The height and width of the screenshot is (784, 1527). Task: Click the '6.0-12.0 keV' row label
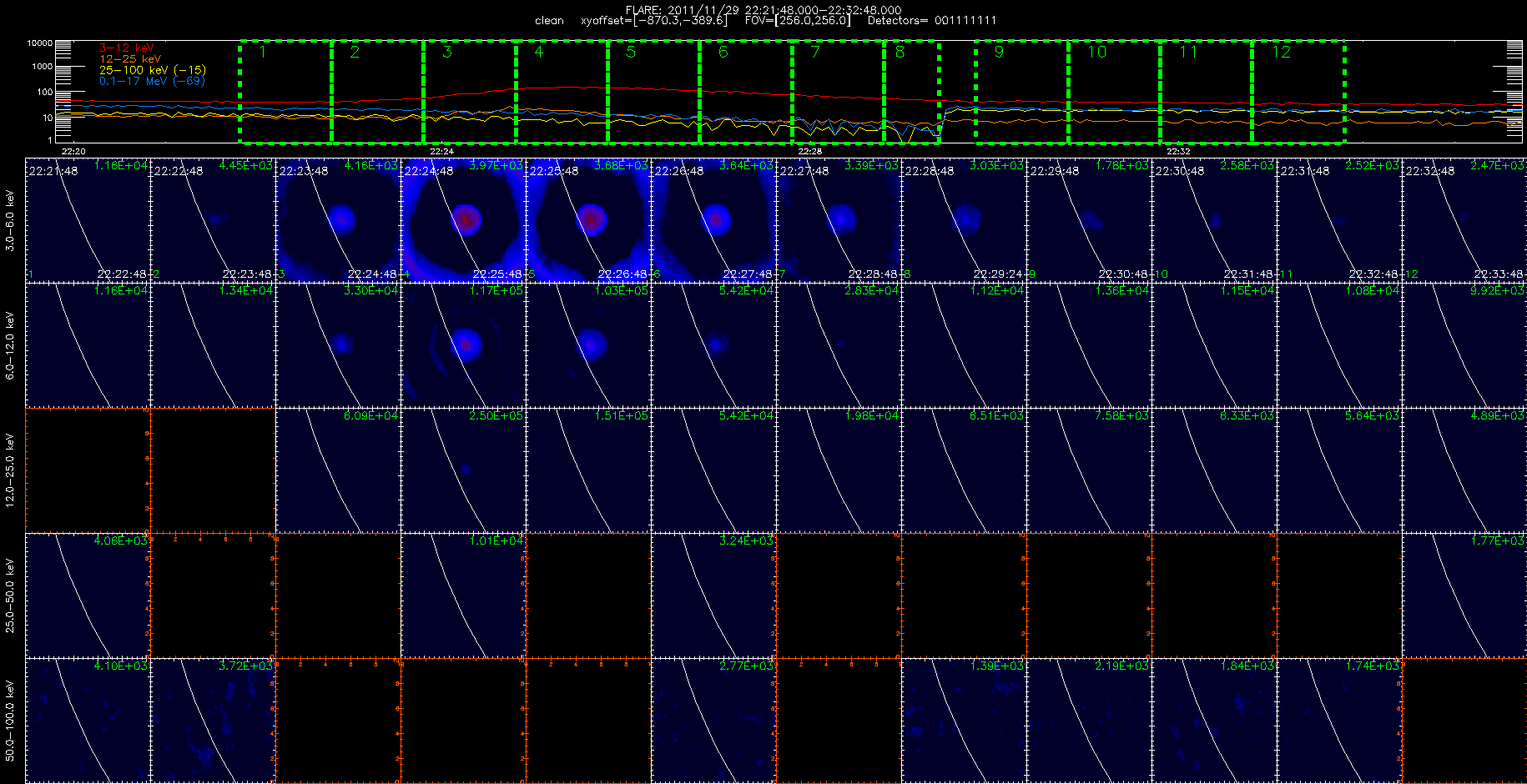coord(10,345)
